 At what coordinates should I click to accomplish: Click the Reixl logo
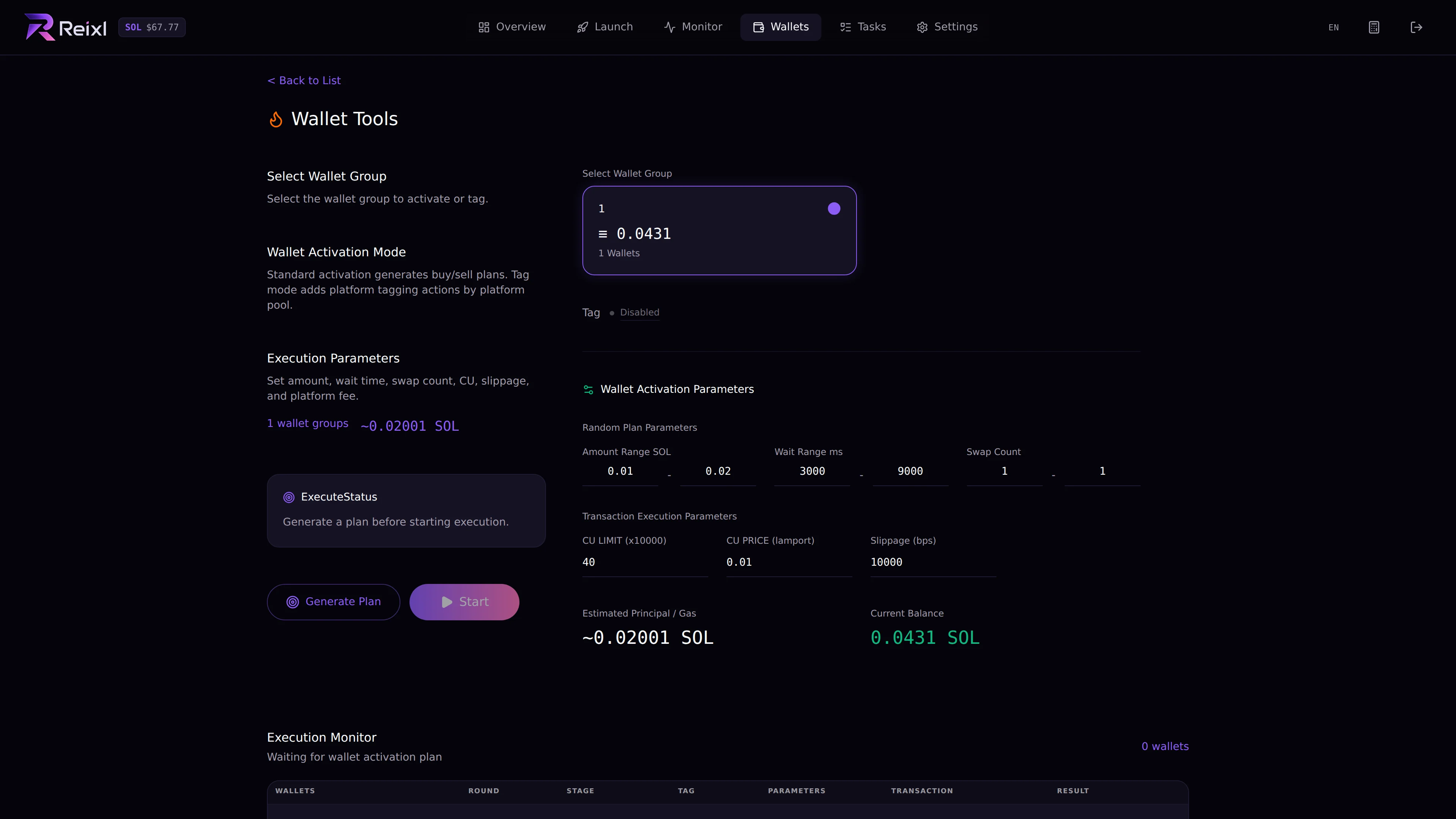(65, 27)
